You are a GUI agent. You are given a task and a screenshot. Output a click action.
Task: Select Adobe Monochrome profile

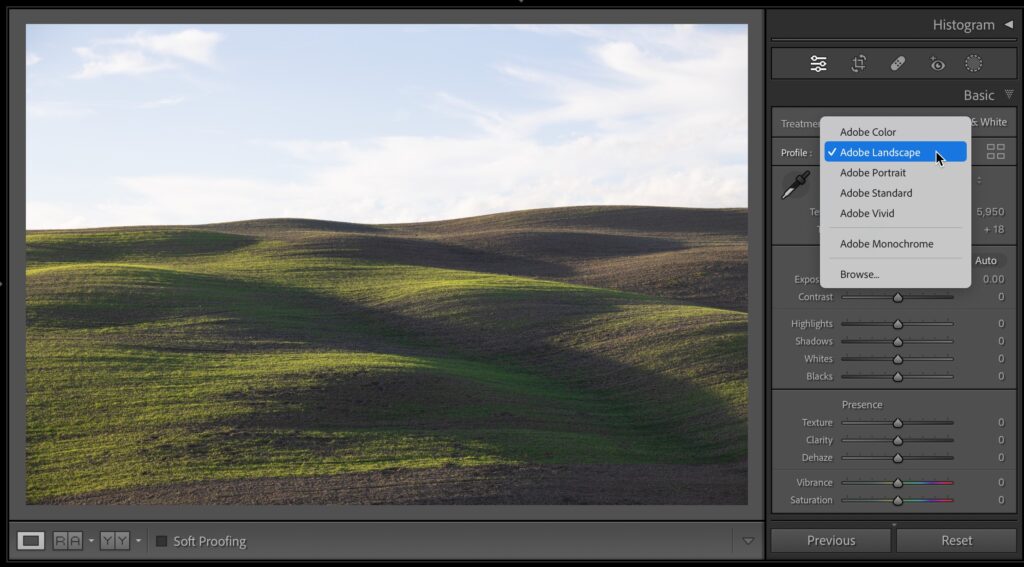click(886, 244)
